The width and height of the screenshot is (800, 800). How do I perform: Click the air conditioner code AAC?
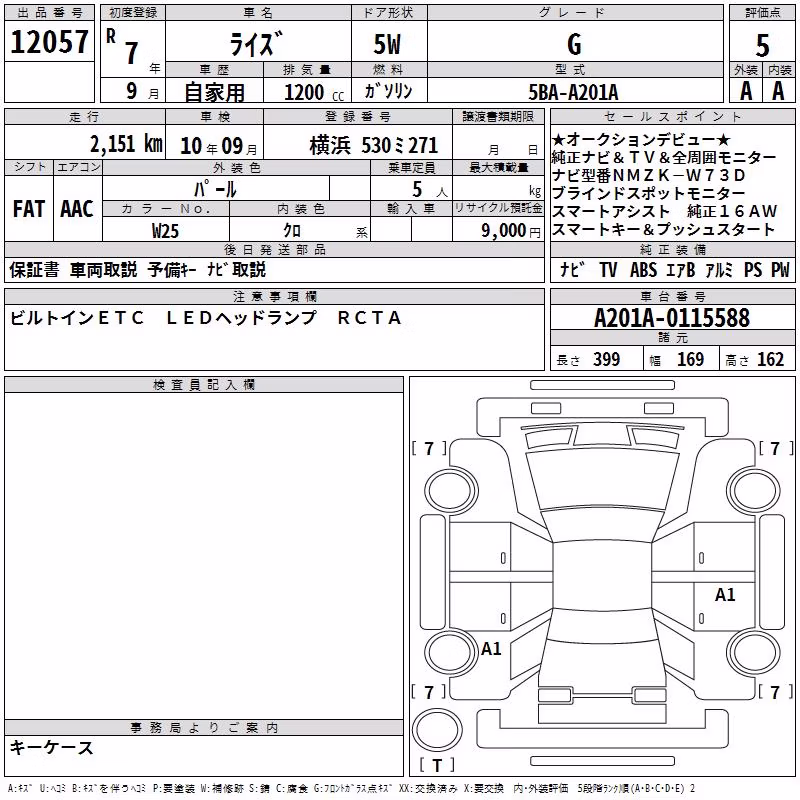coord(77,209)
